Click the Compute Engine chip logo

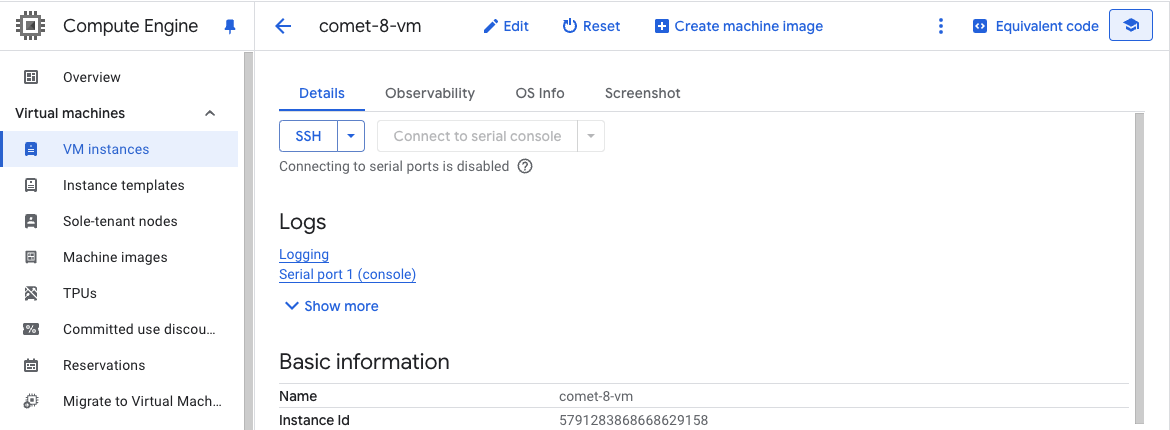(x=30, y=26)
